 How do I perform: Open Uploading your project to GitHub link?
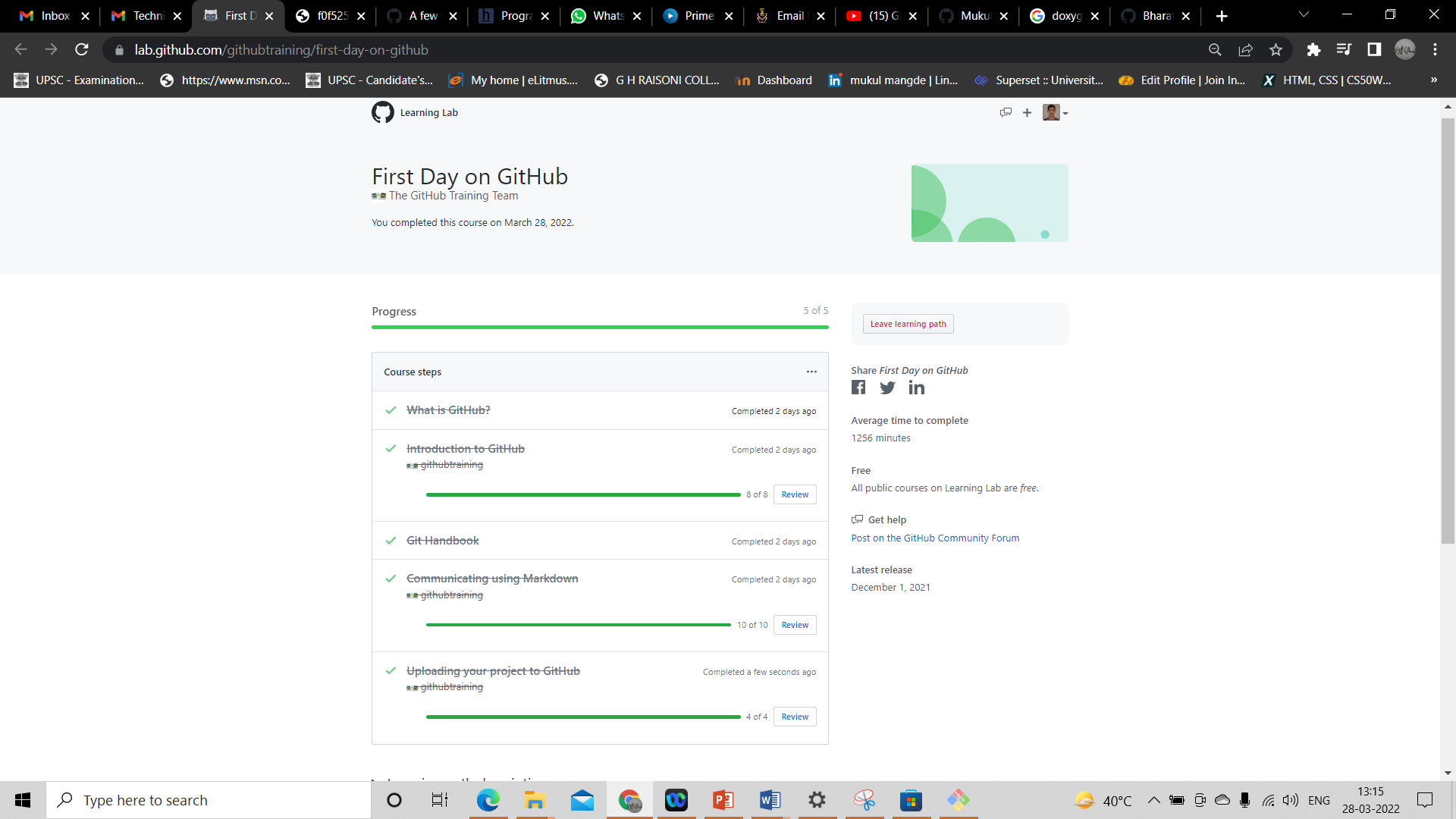click(493, 671)
